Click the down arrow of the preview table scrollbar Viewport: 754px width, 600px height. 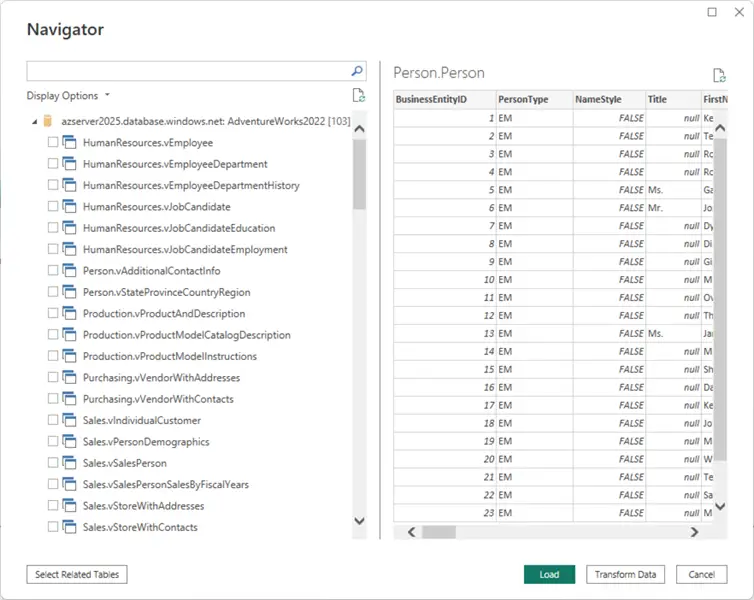720,506
